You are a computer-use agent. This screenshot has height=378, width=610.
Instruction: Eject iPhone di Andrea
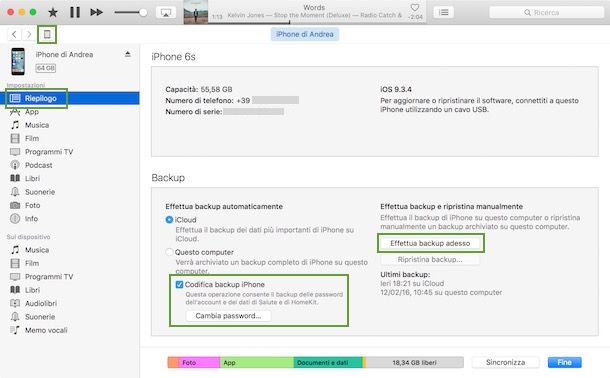click(x=128, y=54)
